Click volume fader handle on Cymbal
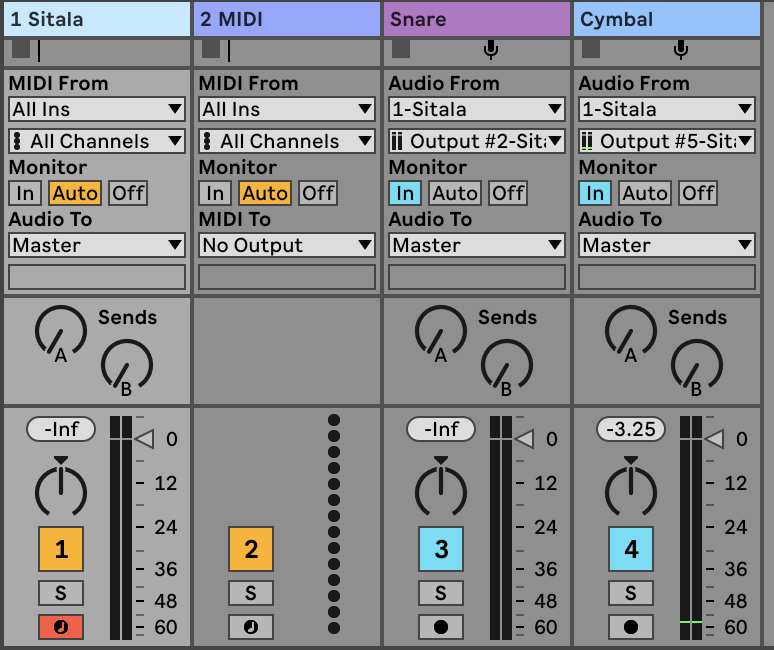This screenshot has height=650, width=774. [x=714, y=438]
